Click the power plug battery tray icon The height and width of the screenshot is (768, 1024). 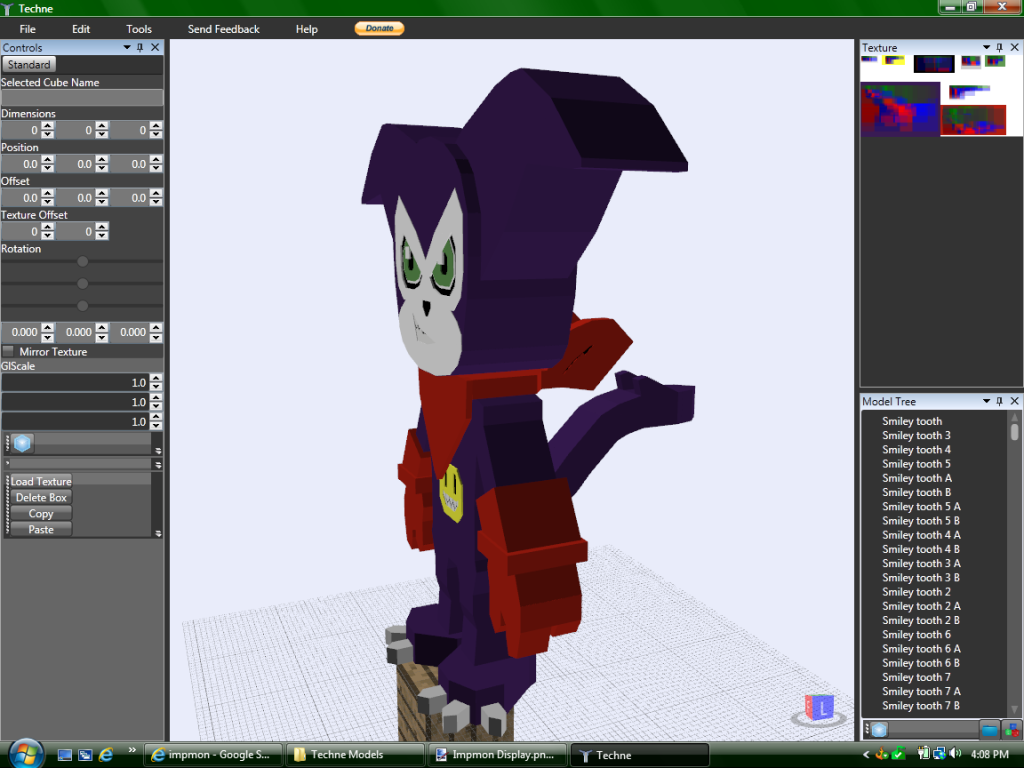pyautogui.click(x=923, y=754)
